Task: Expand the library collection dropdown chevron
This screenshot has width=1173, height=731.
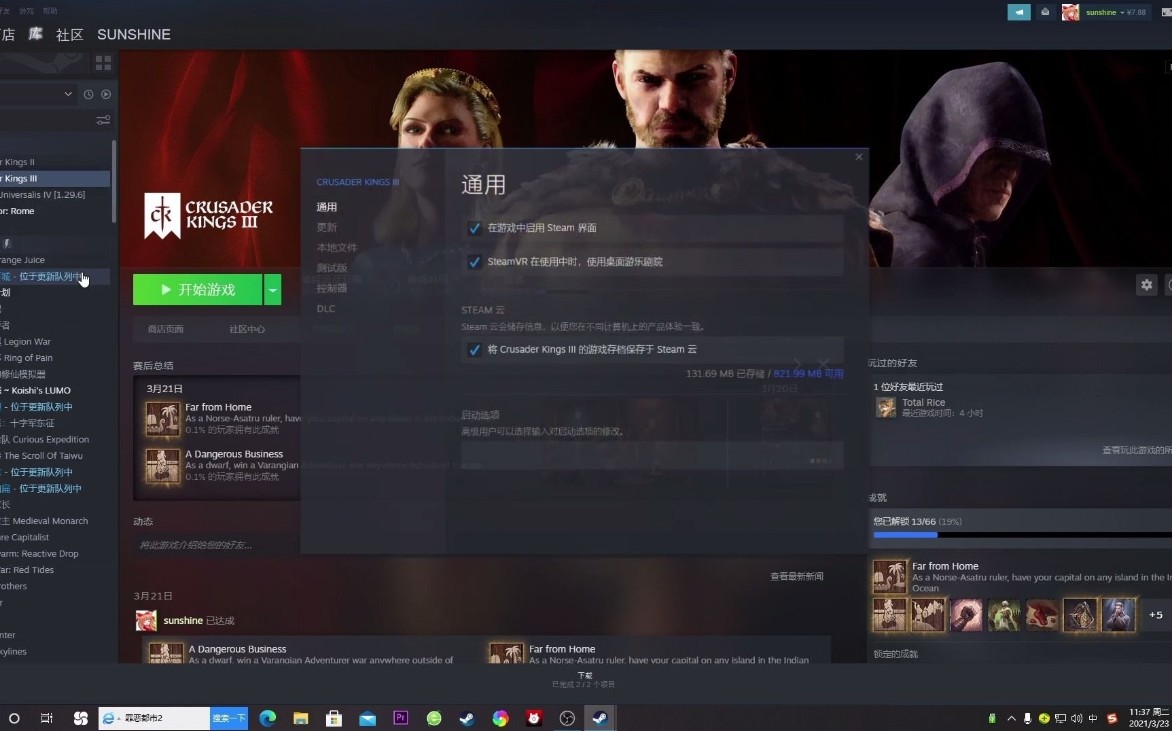Action: tap(68, 94)
